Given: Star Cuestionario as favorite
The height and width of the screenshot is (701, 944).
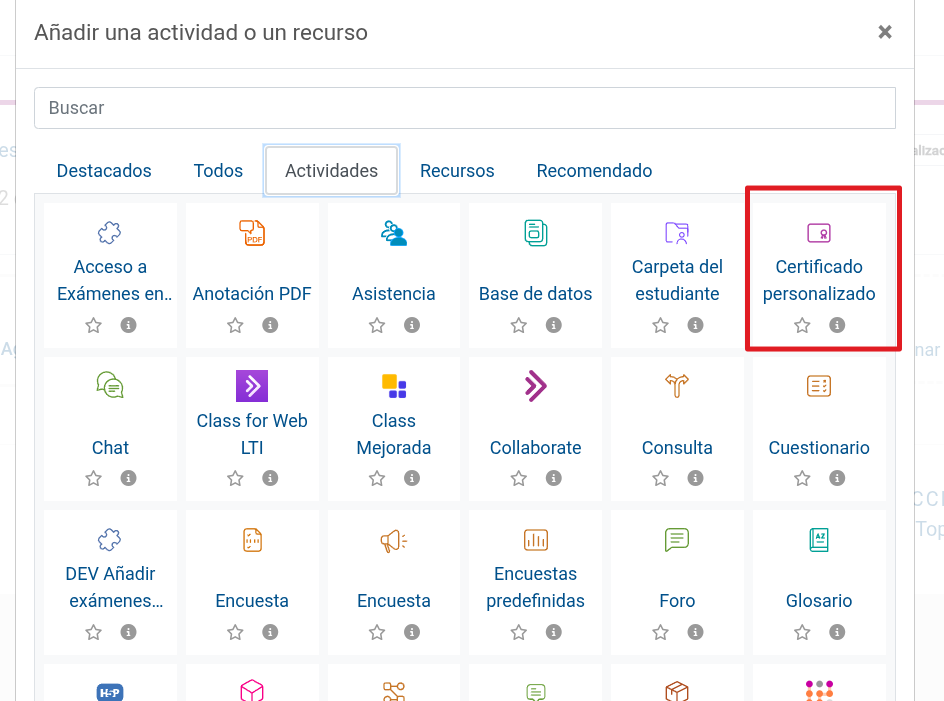Looking at the screenshot, I should pos(802,478).
